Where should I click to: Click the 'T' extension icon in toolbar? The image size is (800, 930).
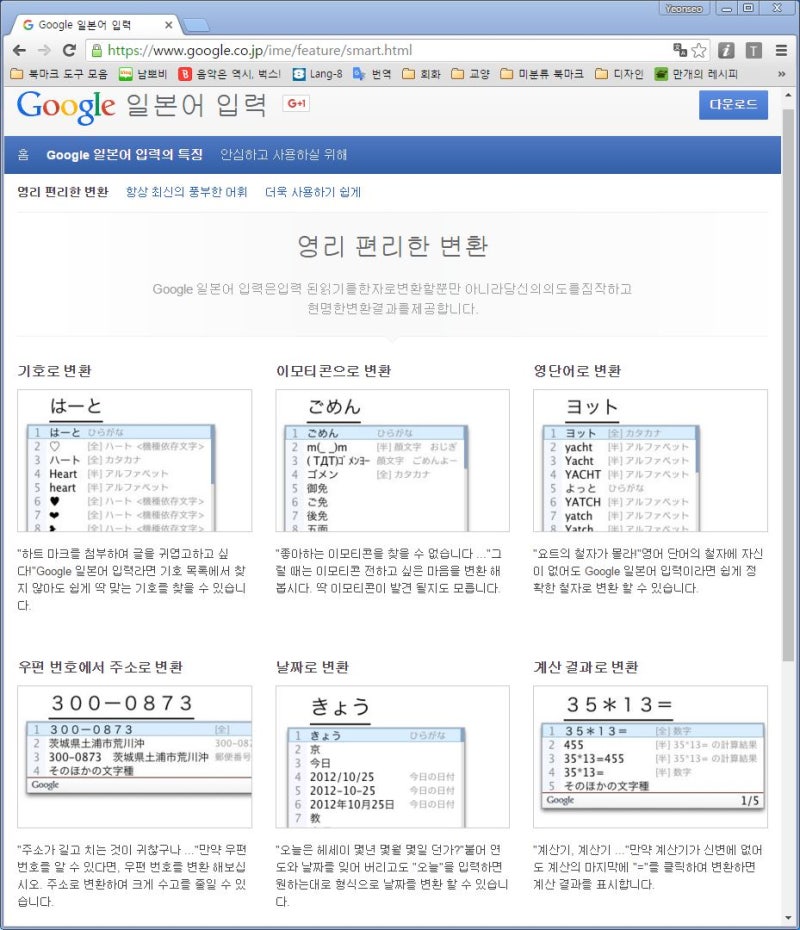[753, 50]
